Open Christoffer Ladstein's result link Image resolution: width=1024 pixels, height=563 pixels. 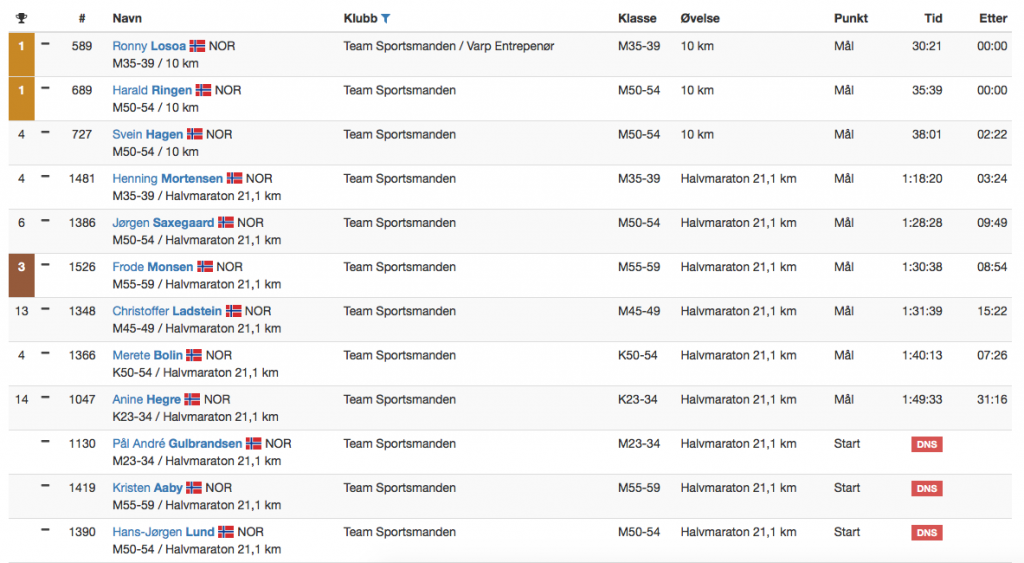[x=167, y=311]
